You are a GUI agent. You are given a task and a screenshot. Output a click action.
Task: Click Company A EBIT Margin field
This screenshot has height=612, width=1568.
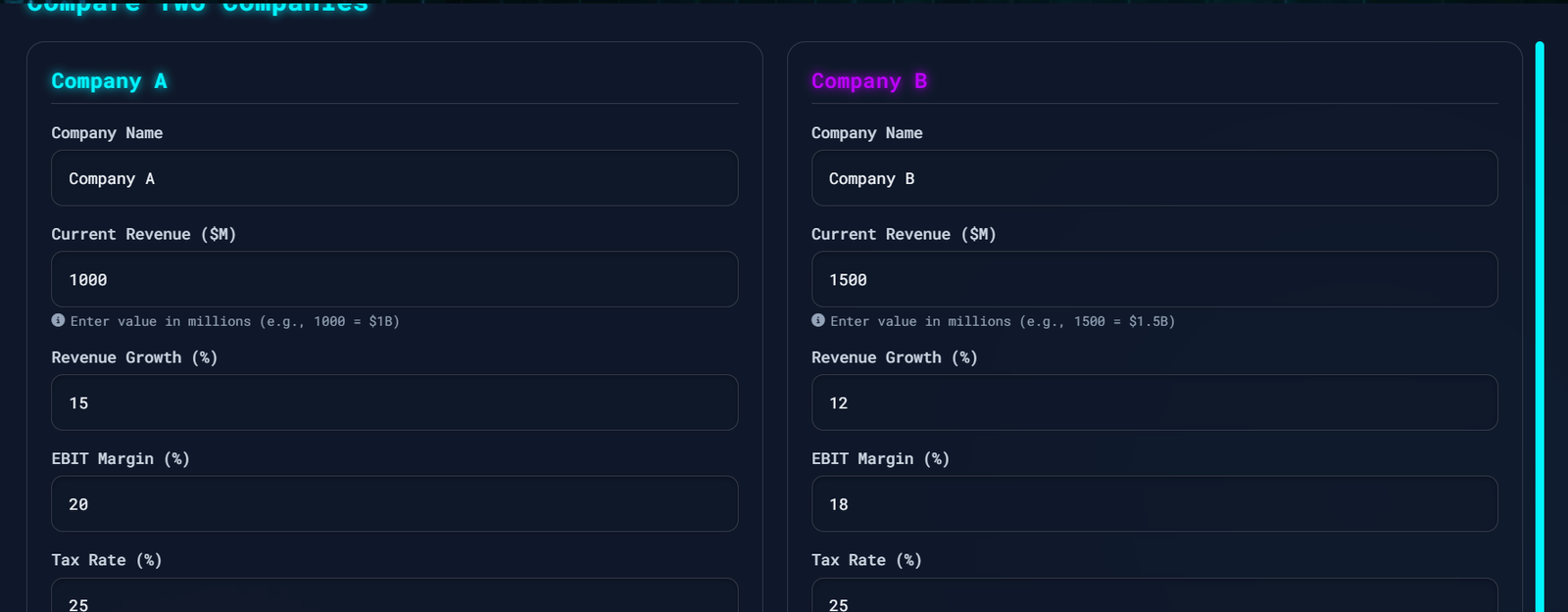pos(394,503)
